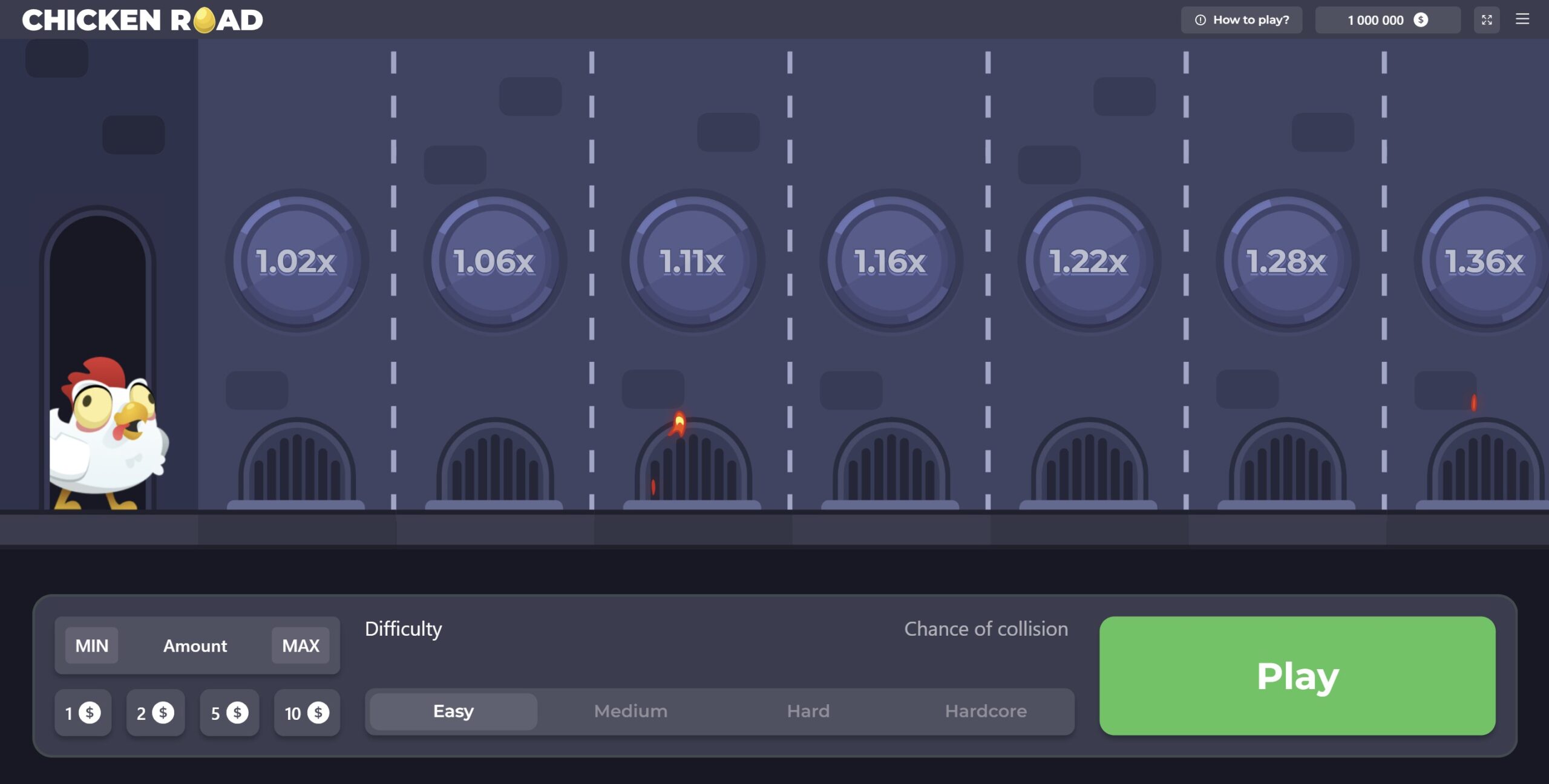Choose the 5 dollar bet chip
This screenshot has width=1549, height=784.
pyautogui.click(x=229, y=713)
